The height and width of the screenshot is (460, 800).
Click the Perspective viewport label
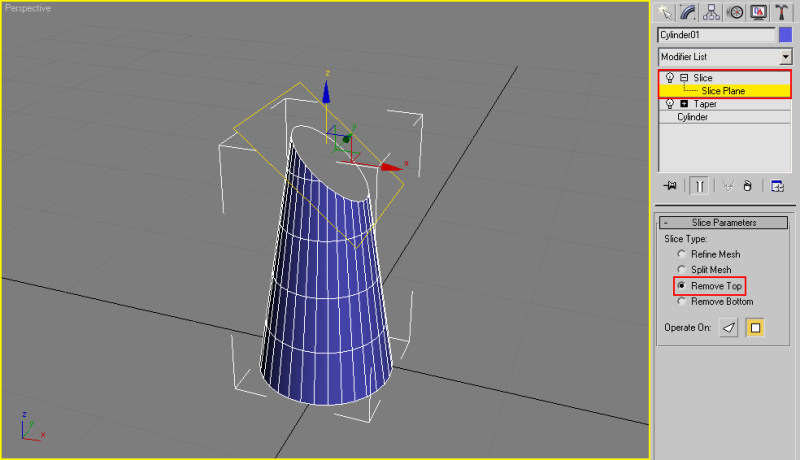coord(28,8)
